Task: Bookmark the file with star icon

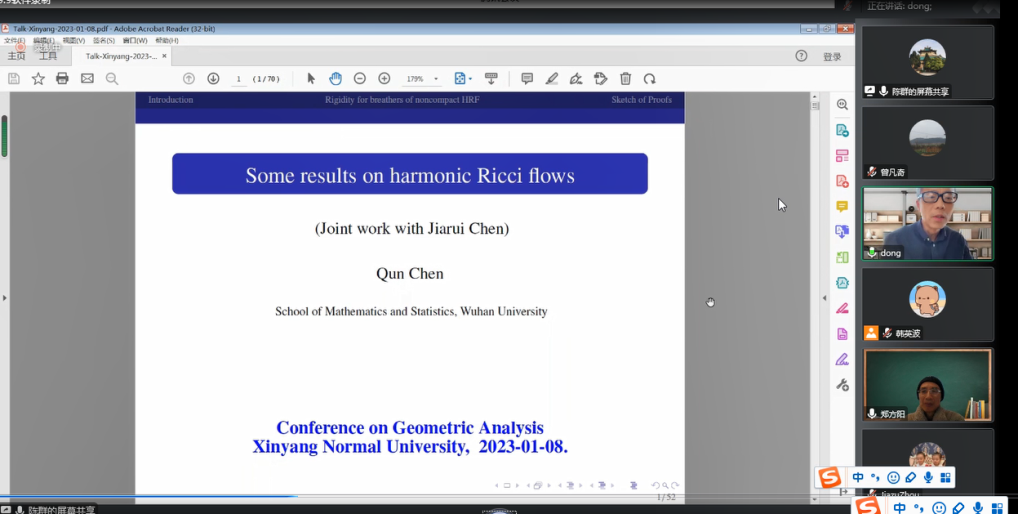Action: pyautogui.click(x=38, y=79)
